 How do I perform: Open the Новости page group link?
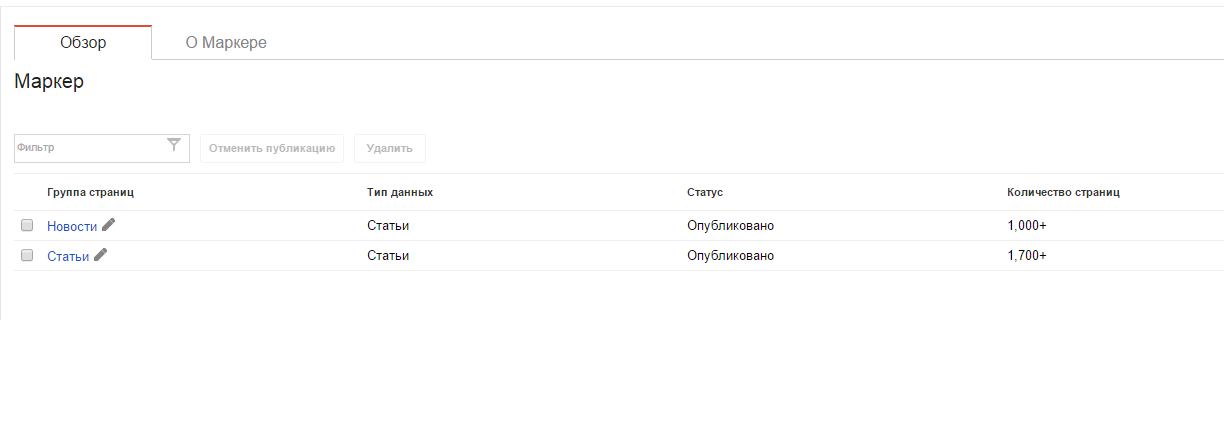pyautogui.click(x=72, y=226)
